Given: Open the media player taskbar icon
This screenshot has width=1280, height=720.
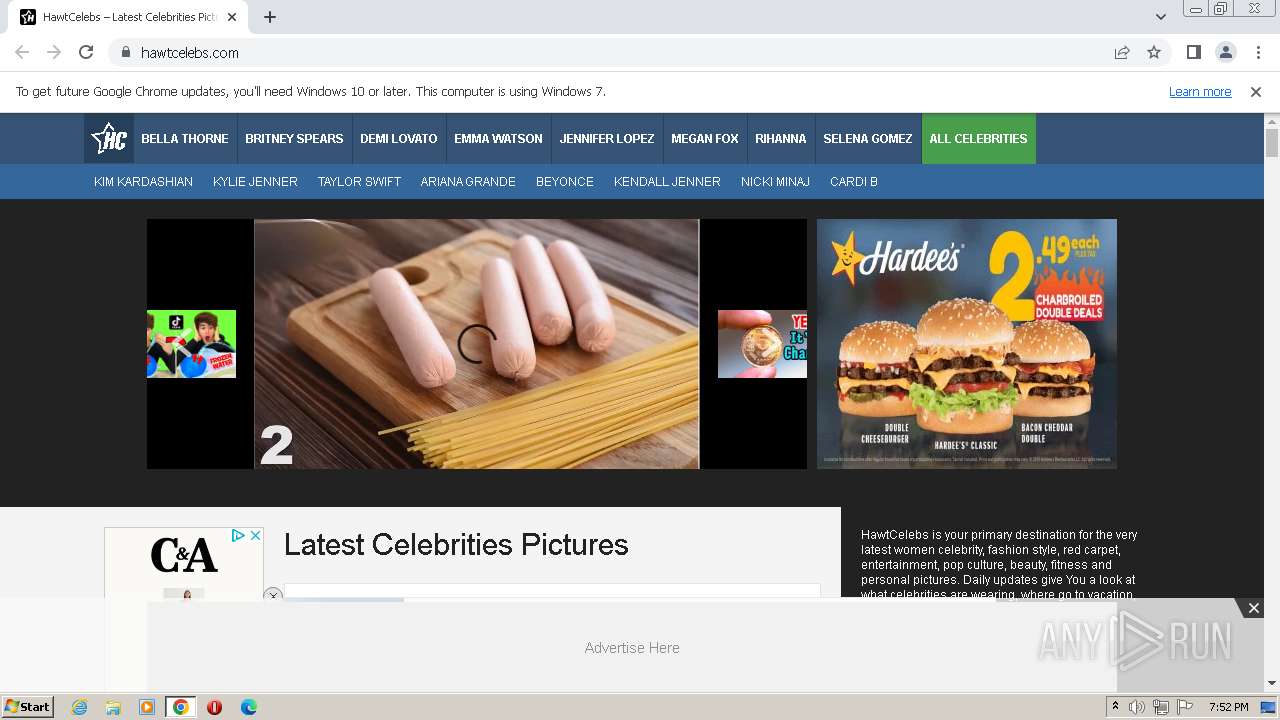Looking at the screenshot, I should [147, 707].
